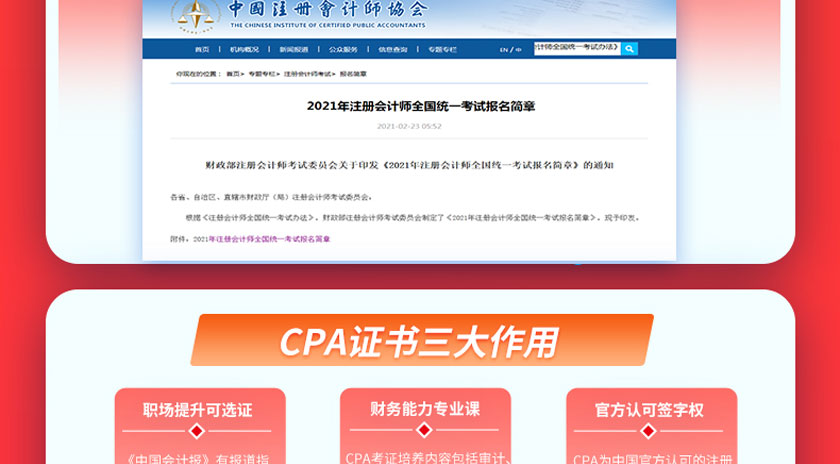Screen dimensions: 840x464
Task: Click the search magnifier button
Action: point(629,49)
